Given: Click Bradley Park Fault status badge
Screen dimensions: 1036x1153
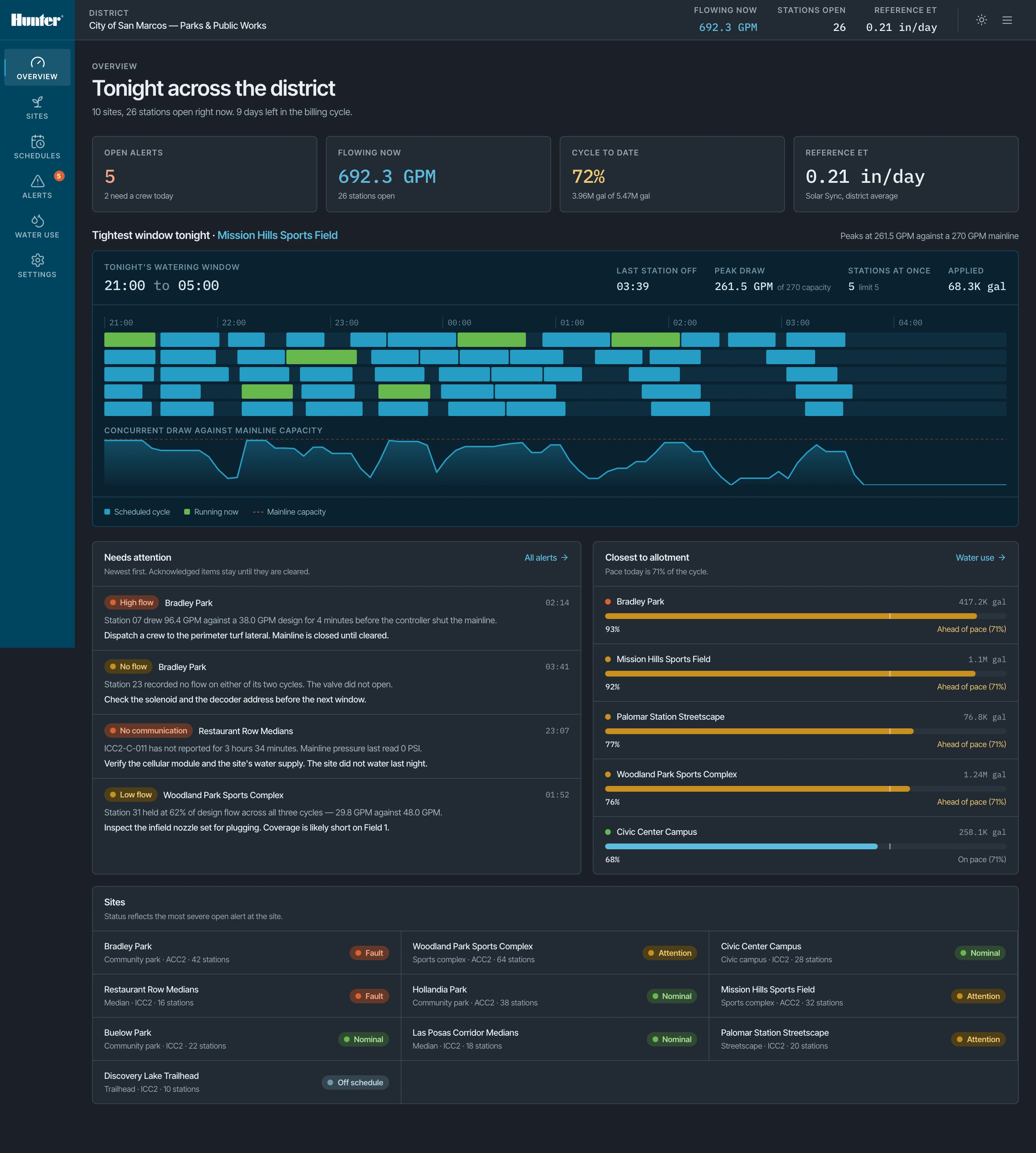Looking at the screenshot, I should (x=369, y=953).
